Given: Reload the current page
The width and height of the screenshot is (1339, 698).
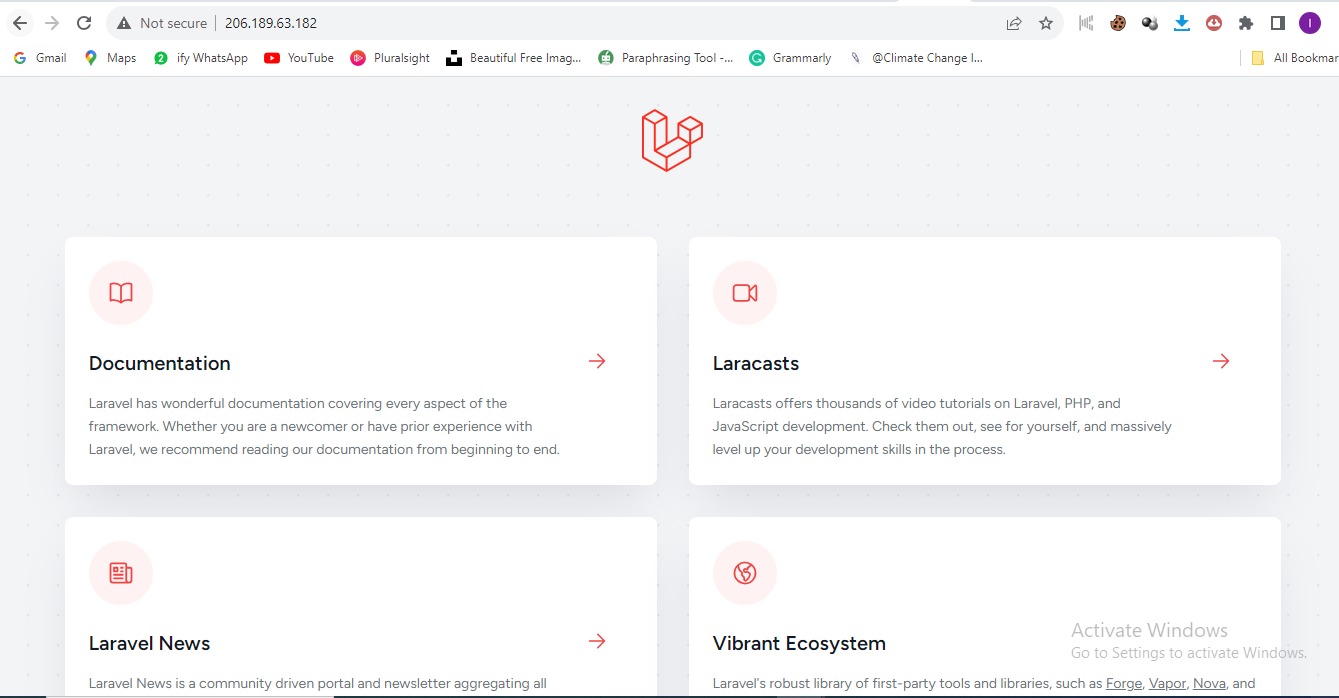Looking at the screenshot, I should (x=84, y=21).
